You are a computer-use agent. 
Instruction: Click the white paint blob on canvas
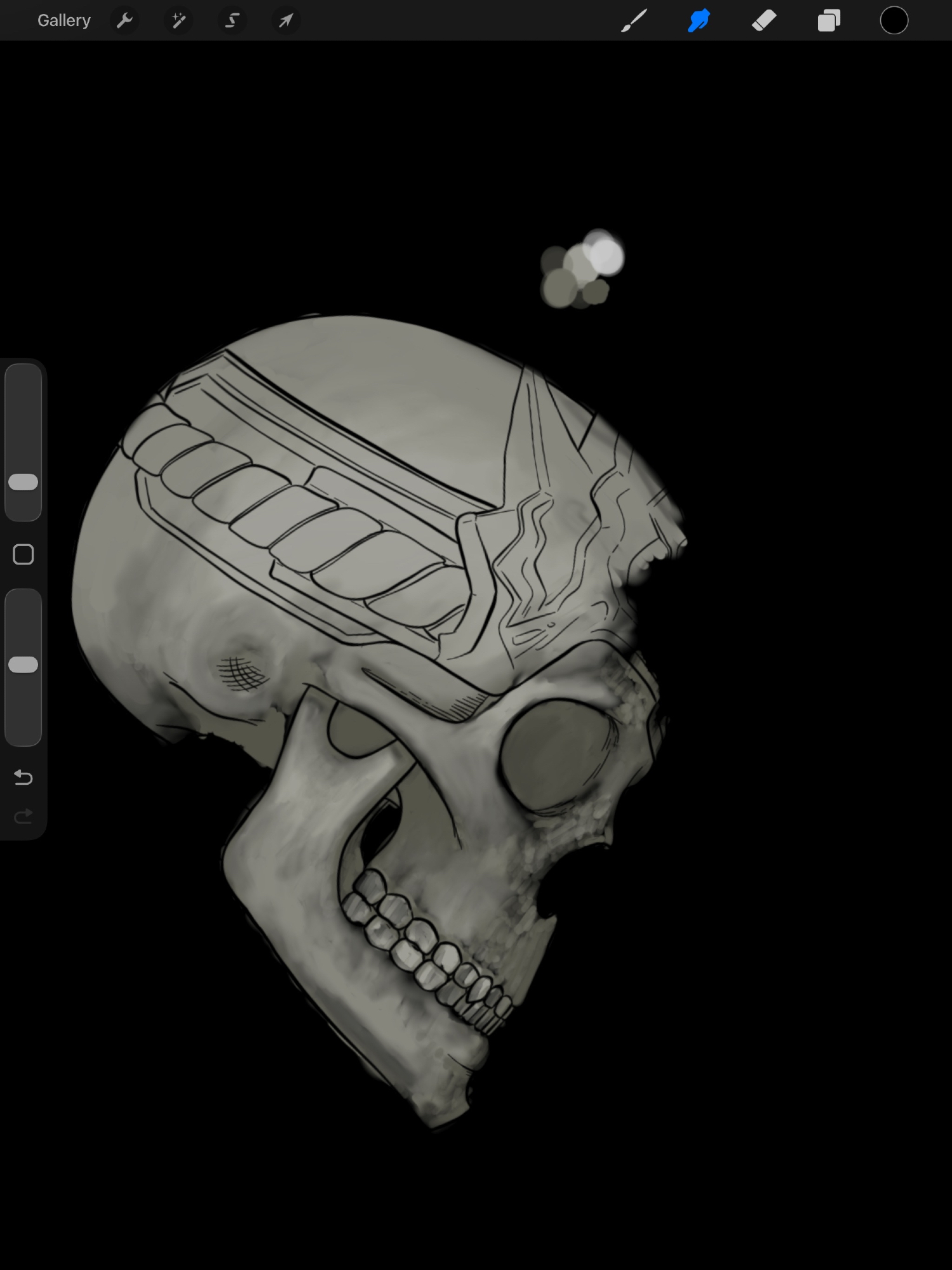(606, 256)
